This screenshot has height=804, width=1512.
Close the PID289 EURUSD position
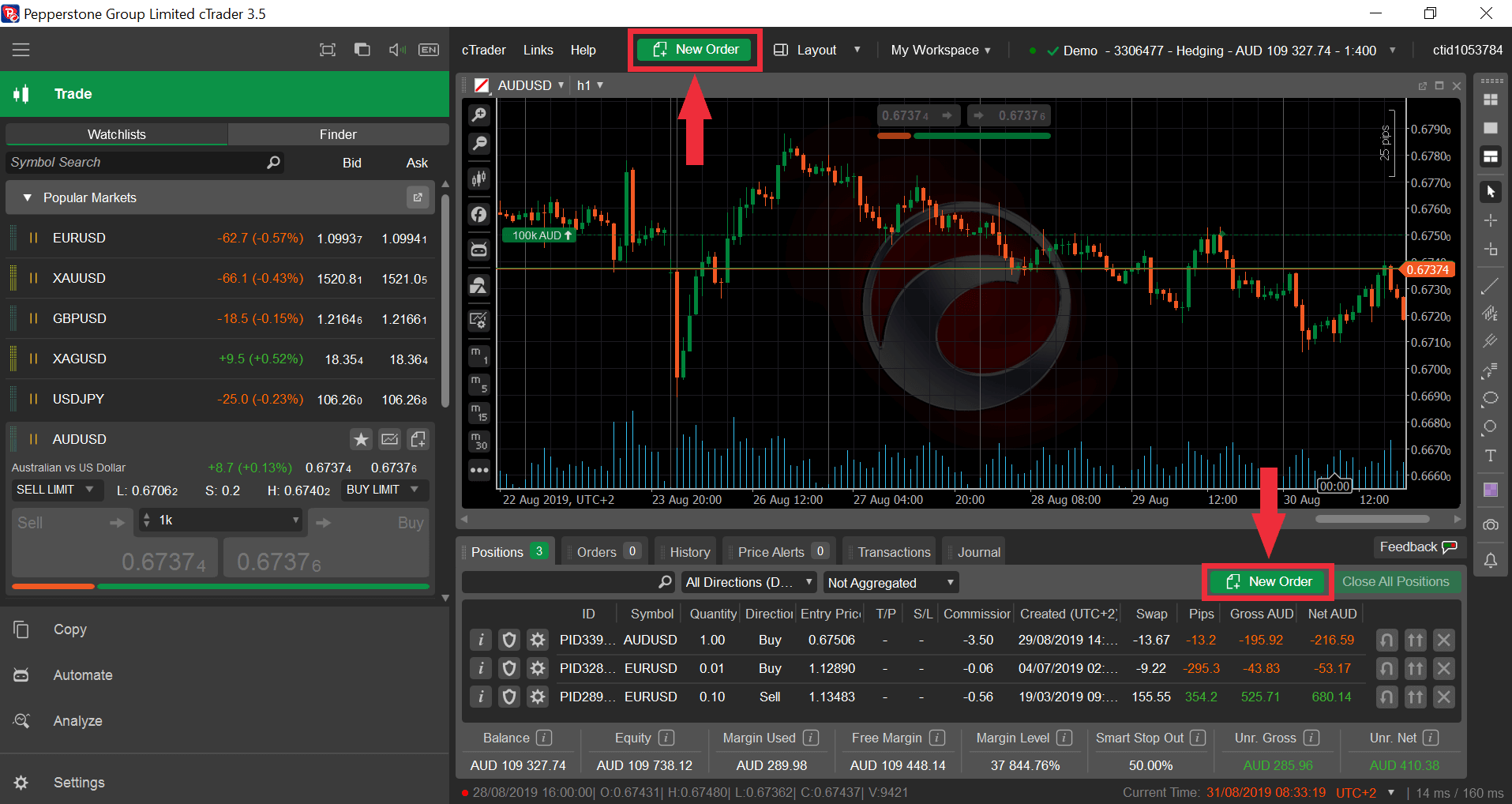pyautogui.click(x=1444, y=697)
